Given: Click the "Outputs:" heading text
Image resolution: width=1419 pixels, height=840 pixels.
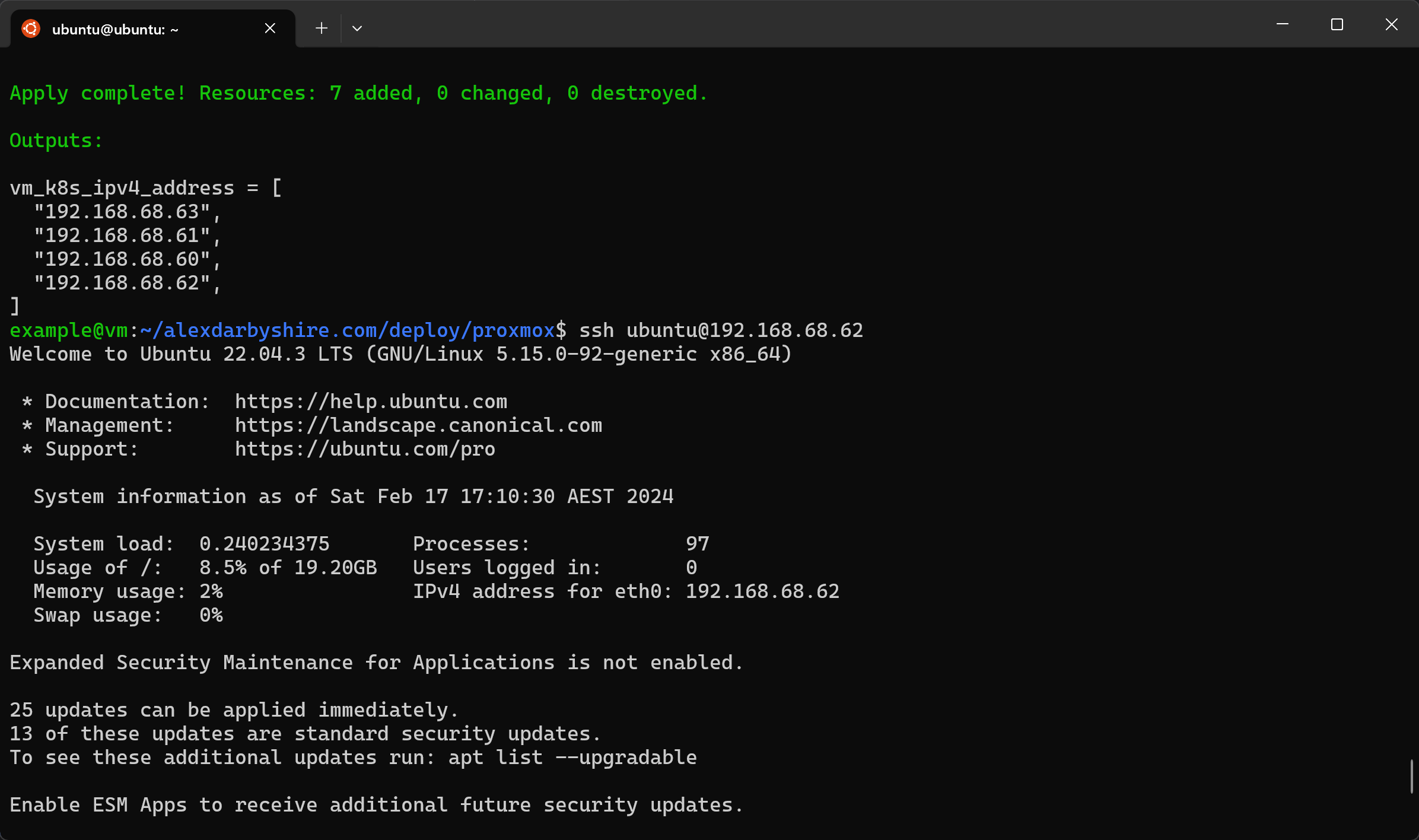Looking at the screenshot, I should click(56, 141).
